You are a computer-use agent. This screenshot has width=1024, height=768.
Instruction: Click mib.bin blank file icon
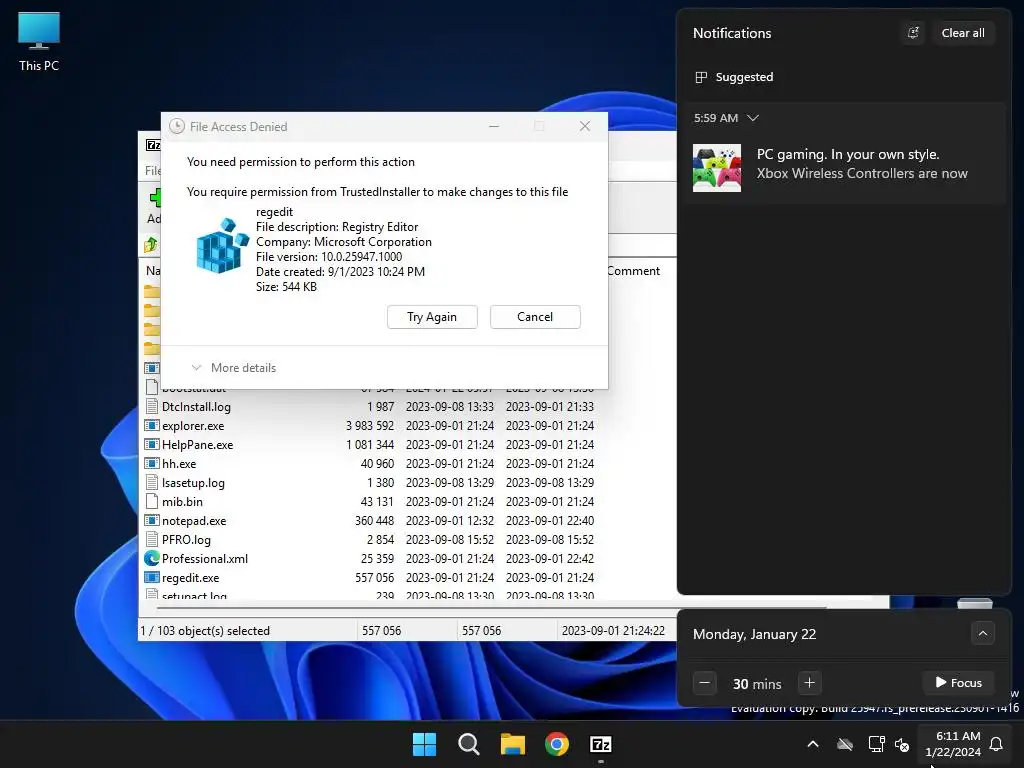(152, 502)
